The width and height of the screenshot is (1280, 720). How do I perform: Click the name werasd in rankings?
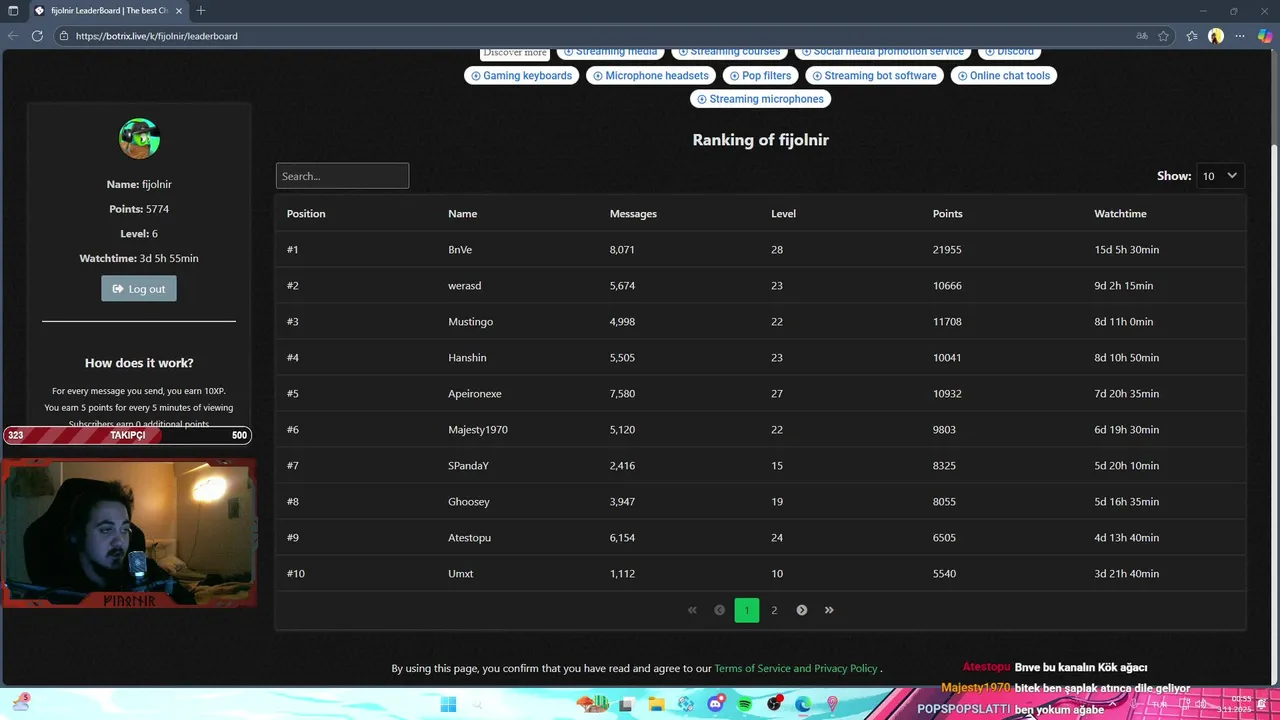(465, 286)
